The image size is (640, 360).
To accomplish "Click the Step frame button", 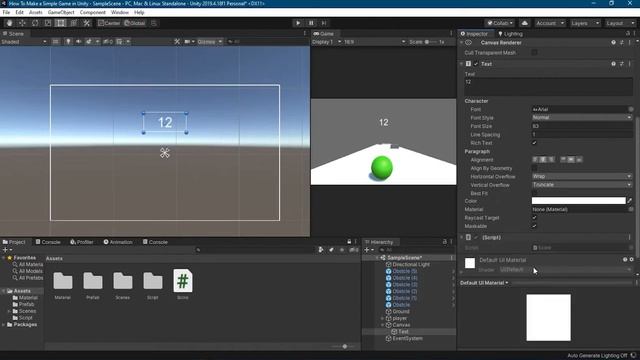I will coord(324,23).
